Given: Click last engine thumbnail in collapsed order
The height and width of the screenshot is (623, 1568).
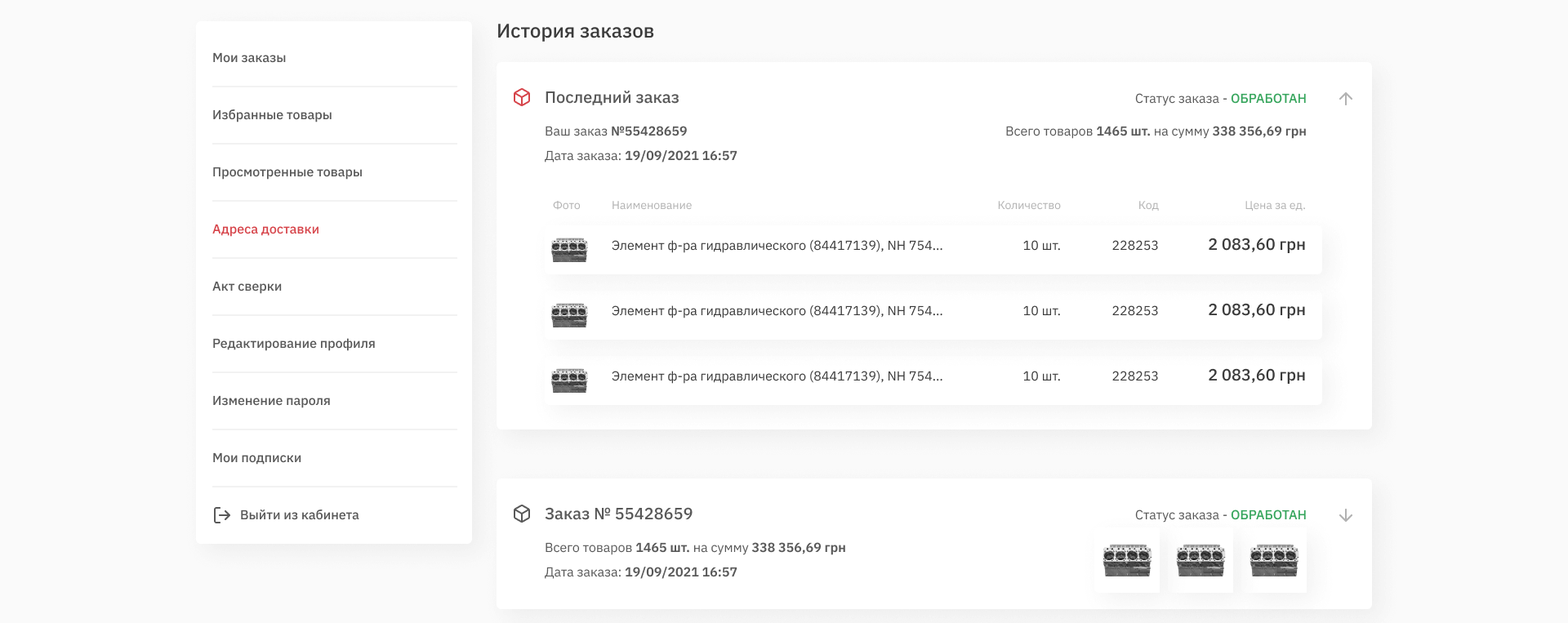Looking at the screenshot, I should (x=1274, y=561).
